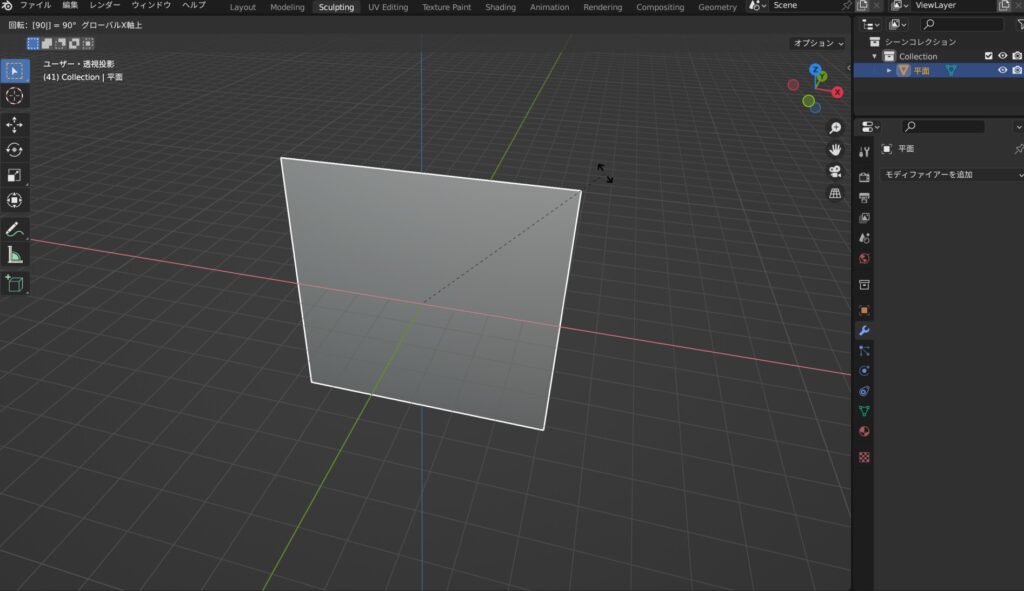Open the ファイル menu

(35, 6)
